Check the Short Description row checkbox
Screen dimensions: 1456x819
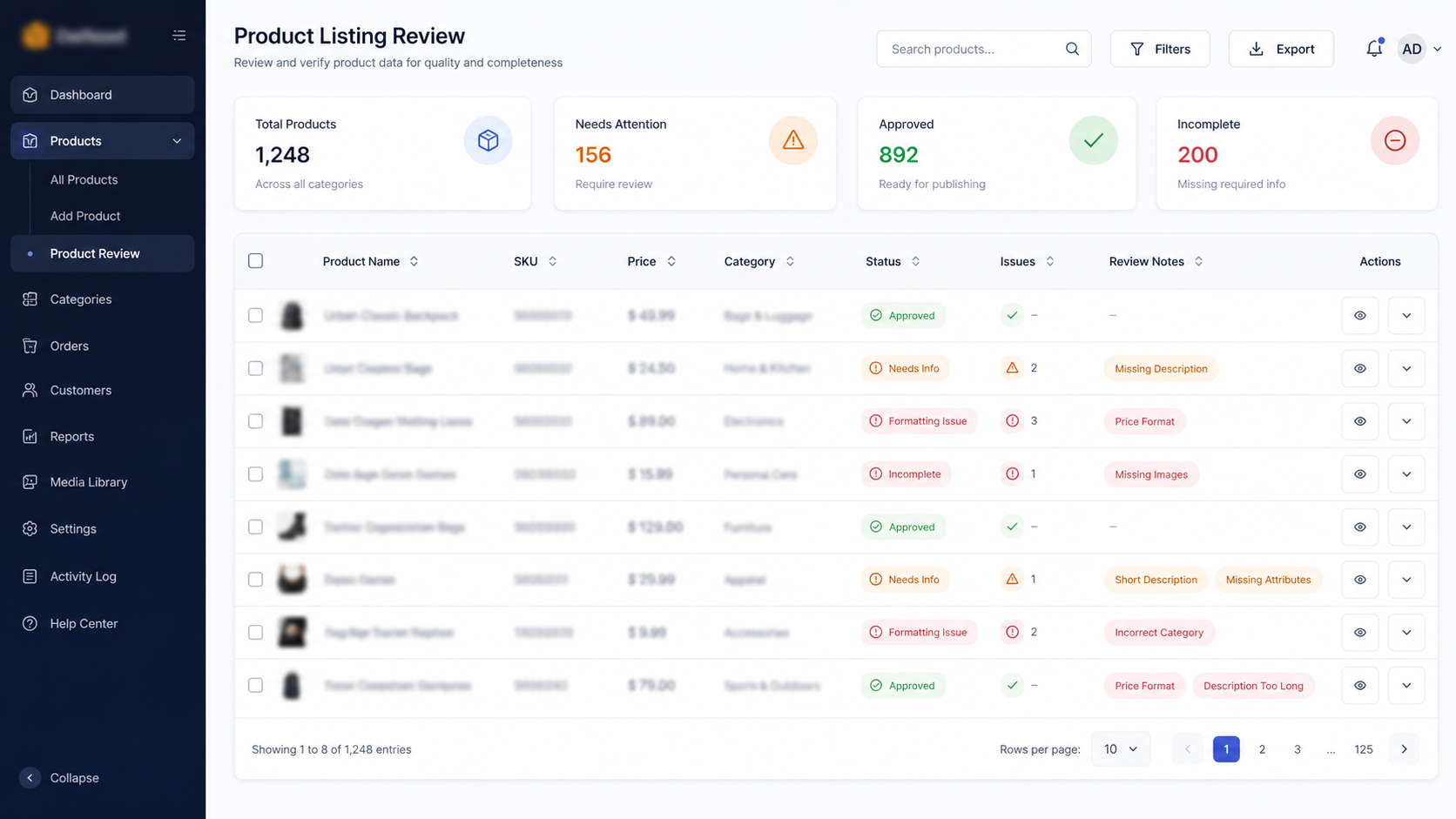255,580
